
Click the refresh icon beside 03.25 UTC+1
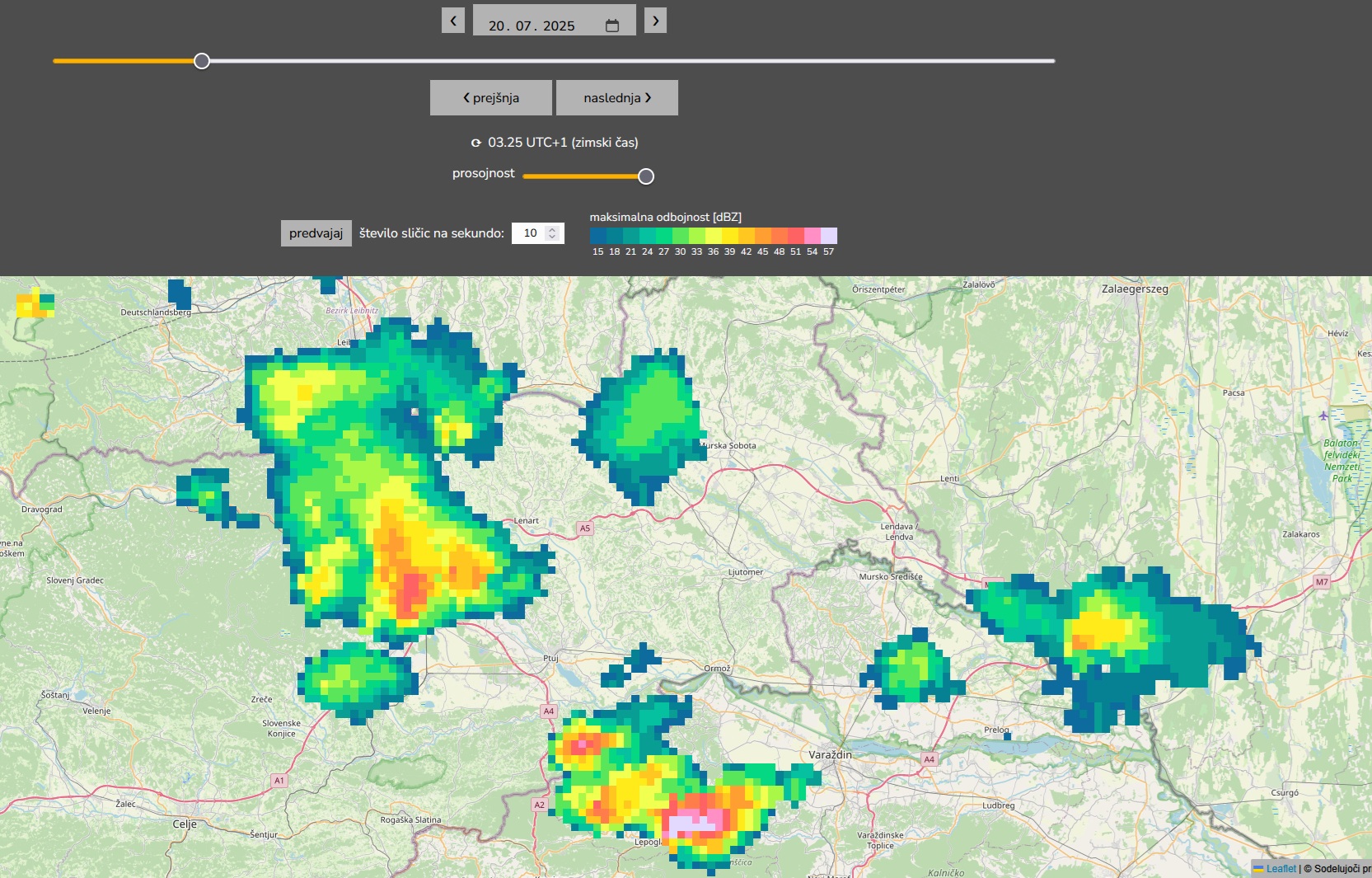475,143
